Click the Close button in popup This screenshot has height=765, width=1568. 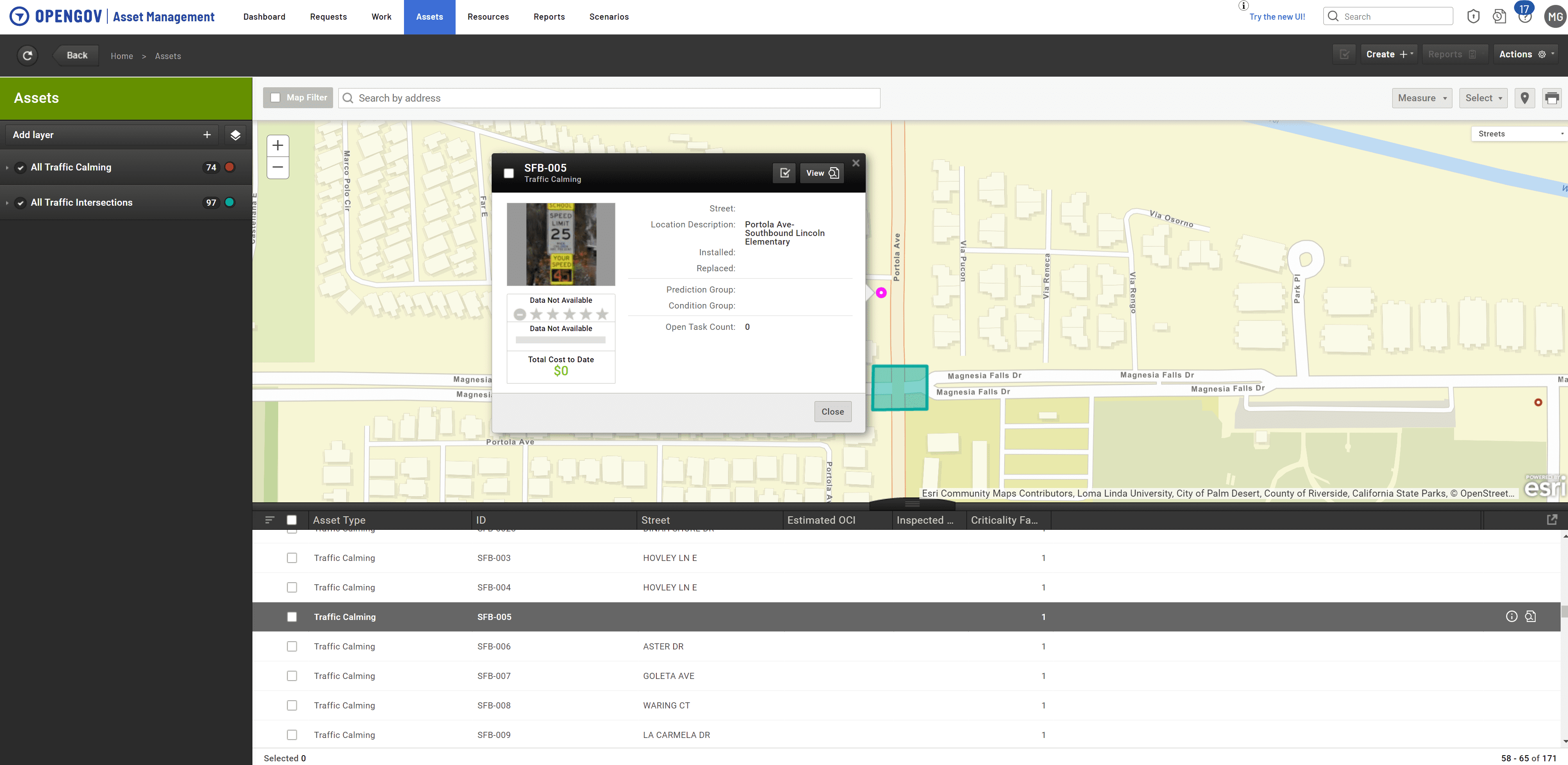pyautogui.click(x=832, y=411)
